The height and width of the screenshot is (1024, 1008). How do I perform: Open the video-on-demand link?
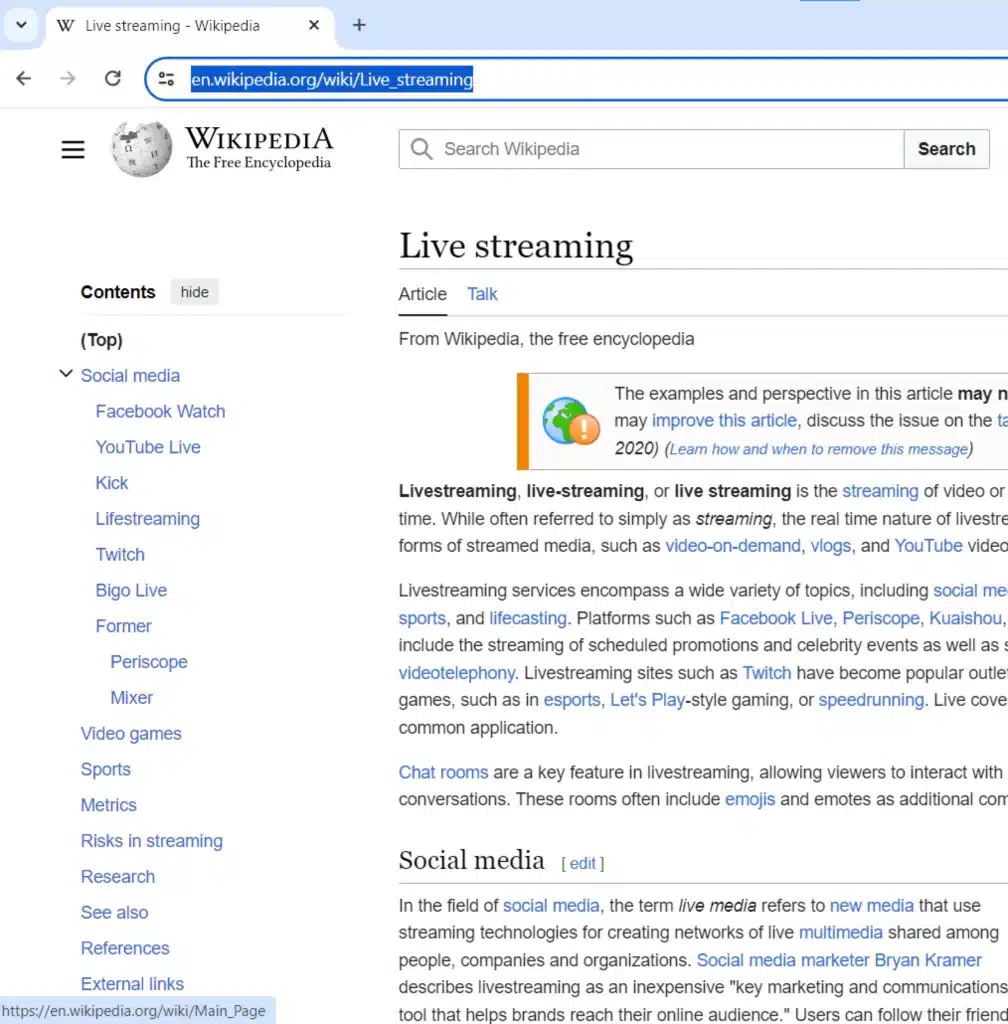tap(732, 546)
